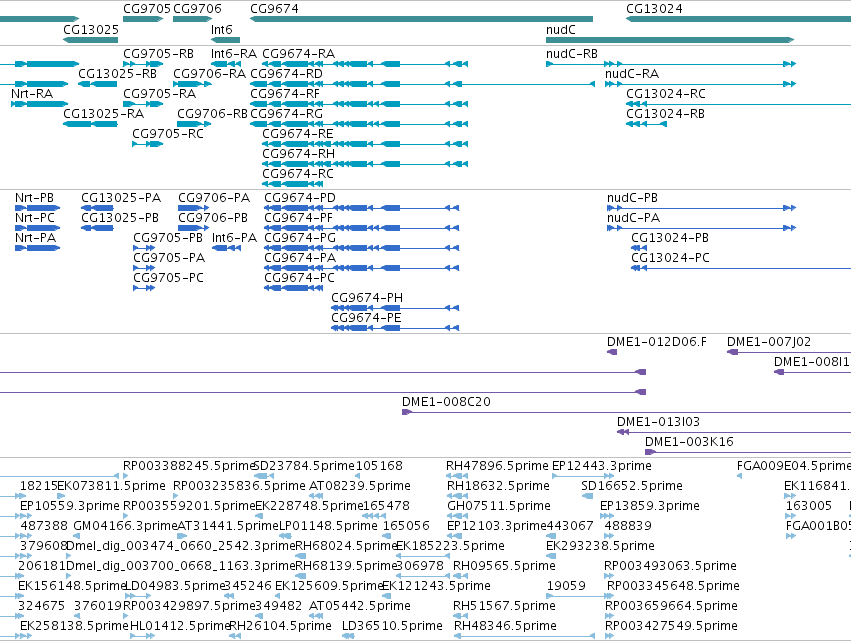
Task: Click the CG13024-PB protein label
Action: click(670, 238)
